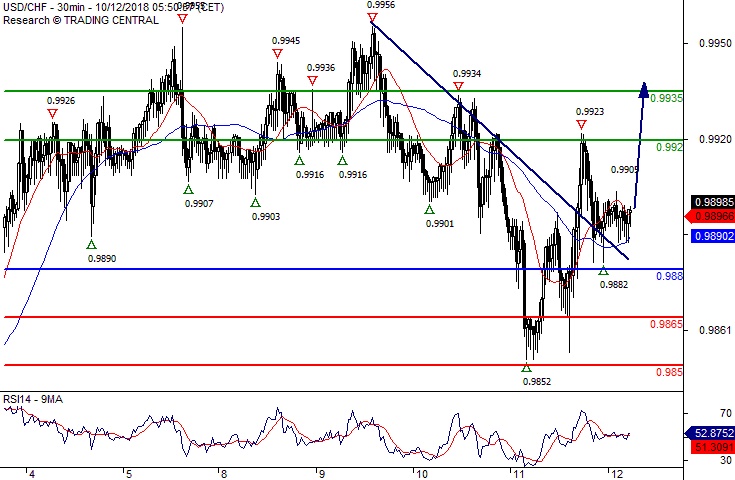Click the red 0.985 support level label

(669, 373)
